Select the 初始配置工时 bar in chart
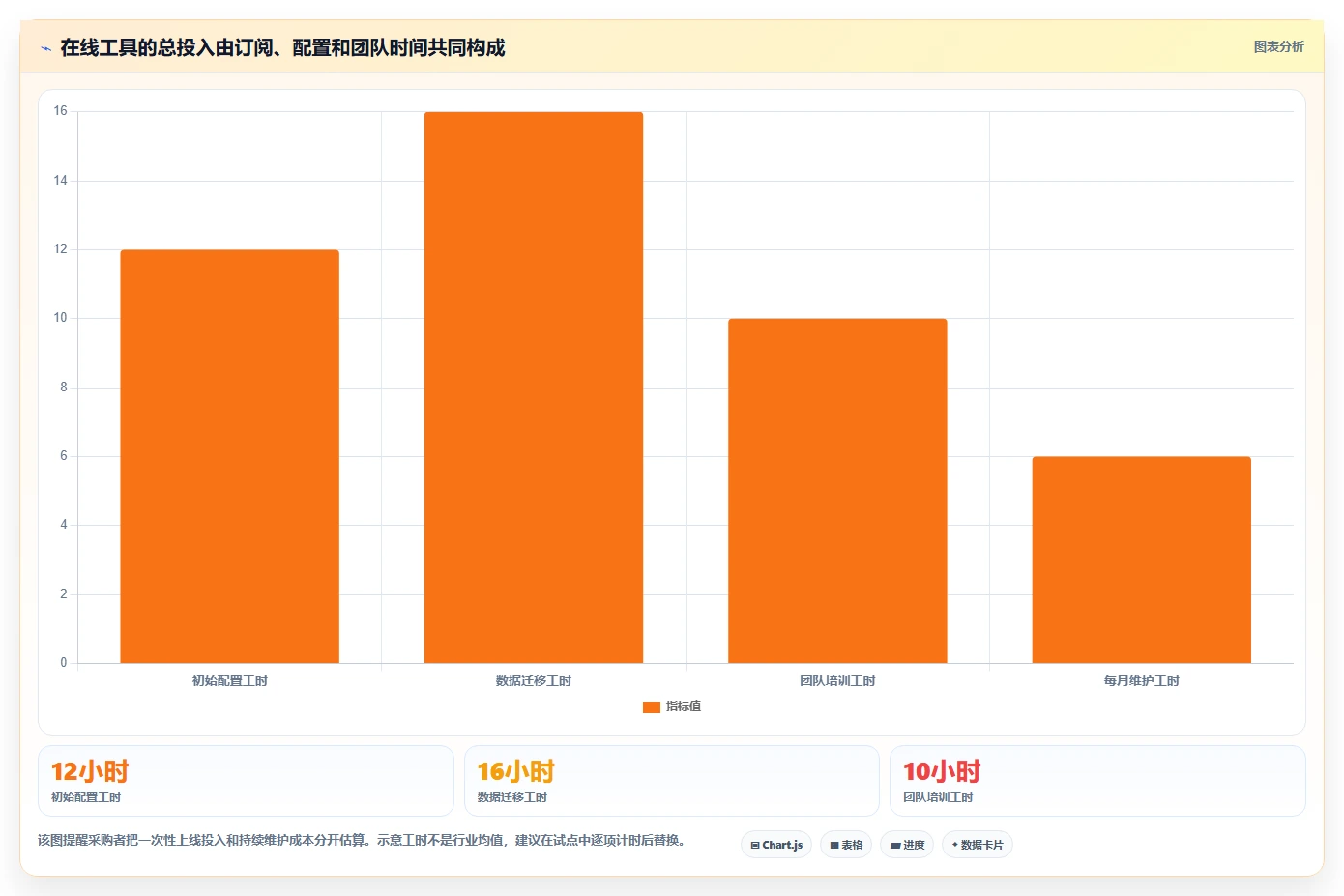Screen dimensions: 1344x896 [229, 456]
